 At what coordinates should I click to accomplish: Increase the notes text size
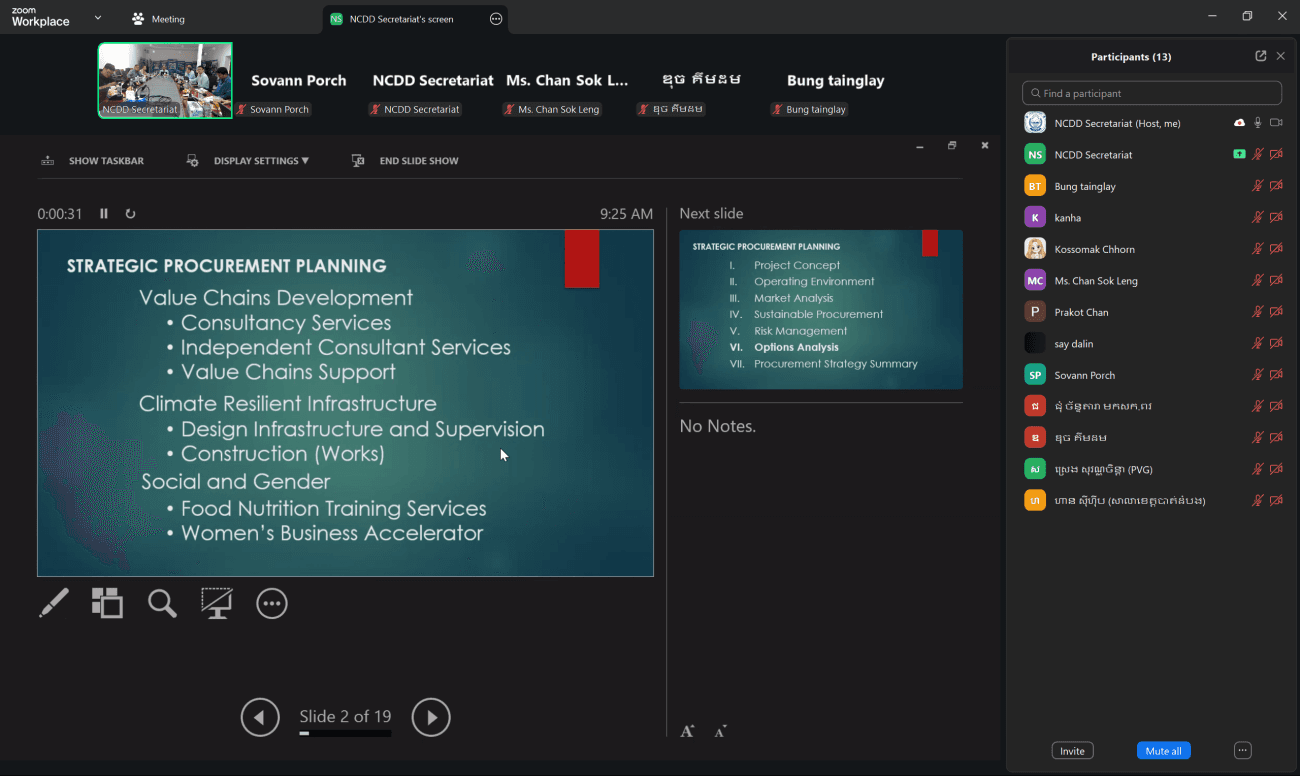687,732
